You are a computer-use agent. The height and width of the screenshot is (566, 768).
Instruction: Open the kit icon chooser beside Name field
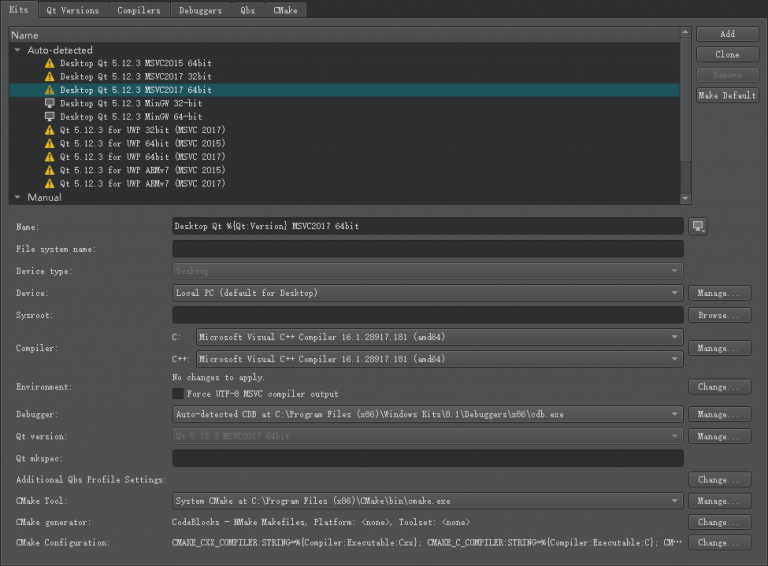click(698, 226)
